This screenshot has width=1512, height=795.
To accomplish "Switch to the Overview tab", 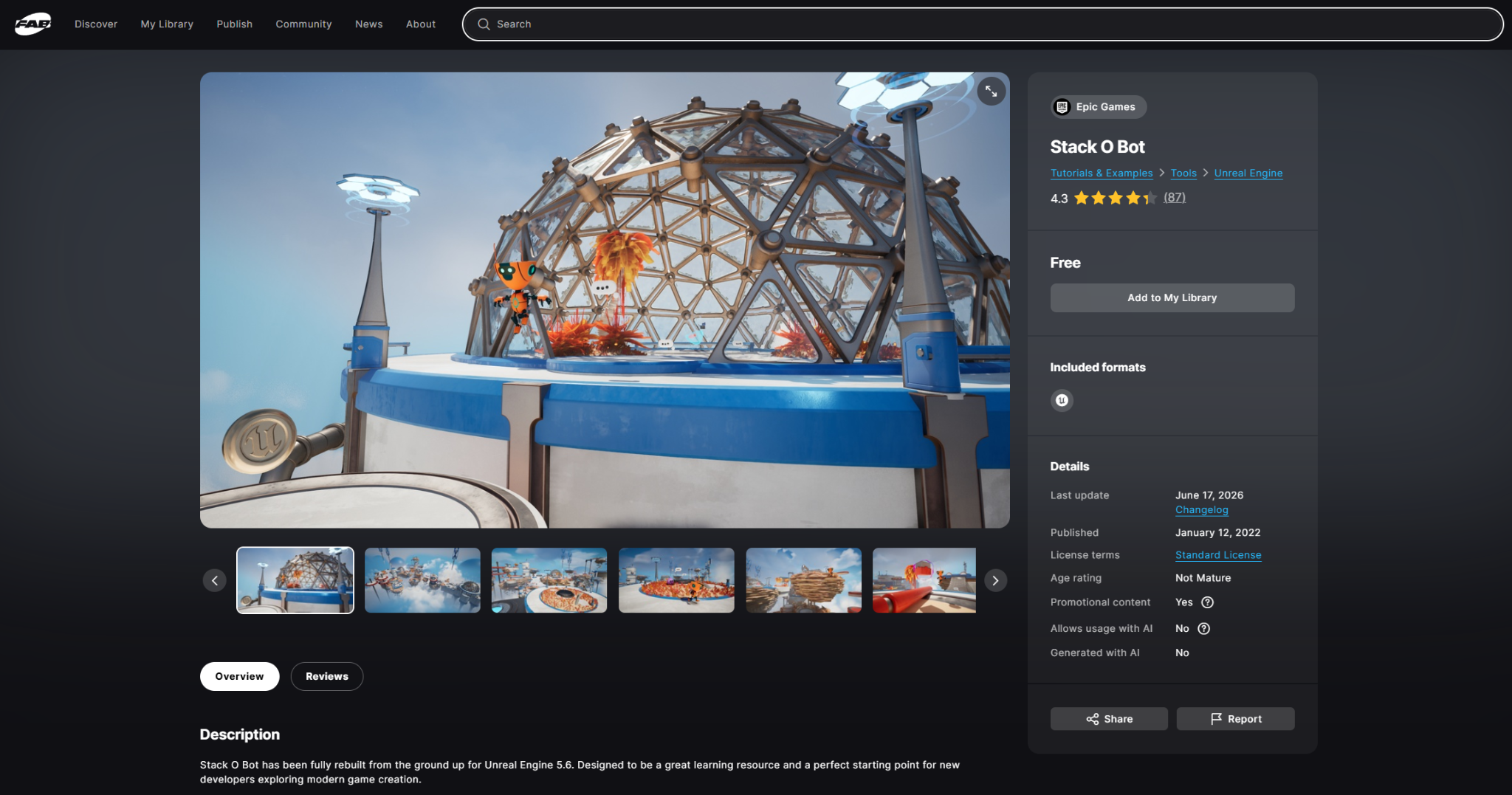I will [239, 676].
